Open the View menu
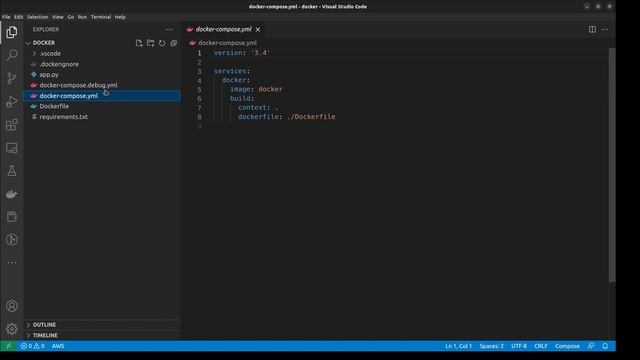The image size is (640, 360). (x=58, y=17)
